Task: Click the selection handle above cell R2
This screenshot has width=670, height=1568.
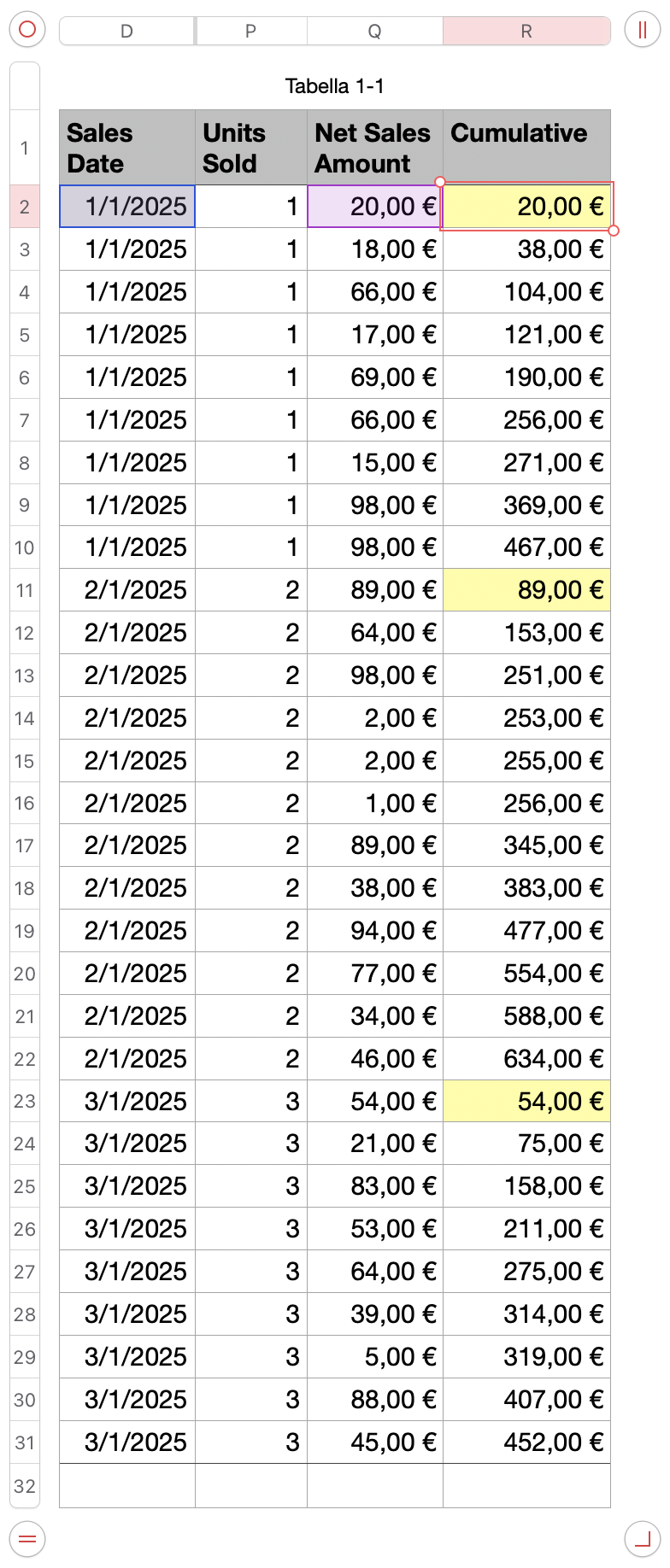Action: point(440,181)
